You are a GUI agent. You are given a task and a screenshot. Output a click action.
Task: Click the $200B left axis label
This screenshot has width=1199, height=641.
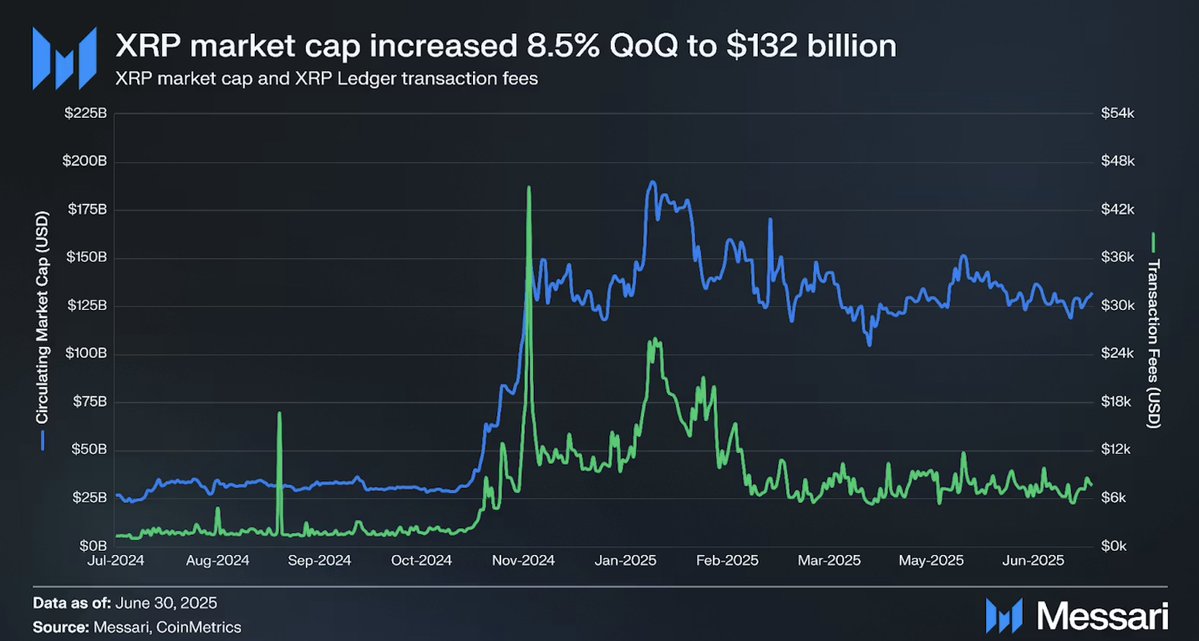86,161
